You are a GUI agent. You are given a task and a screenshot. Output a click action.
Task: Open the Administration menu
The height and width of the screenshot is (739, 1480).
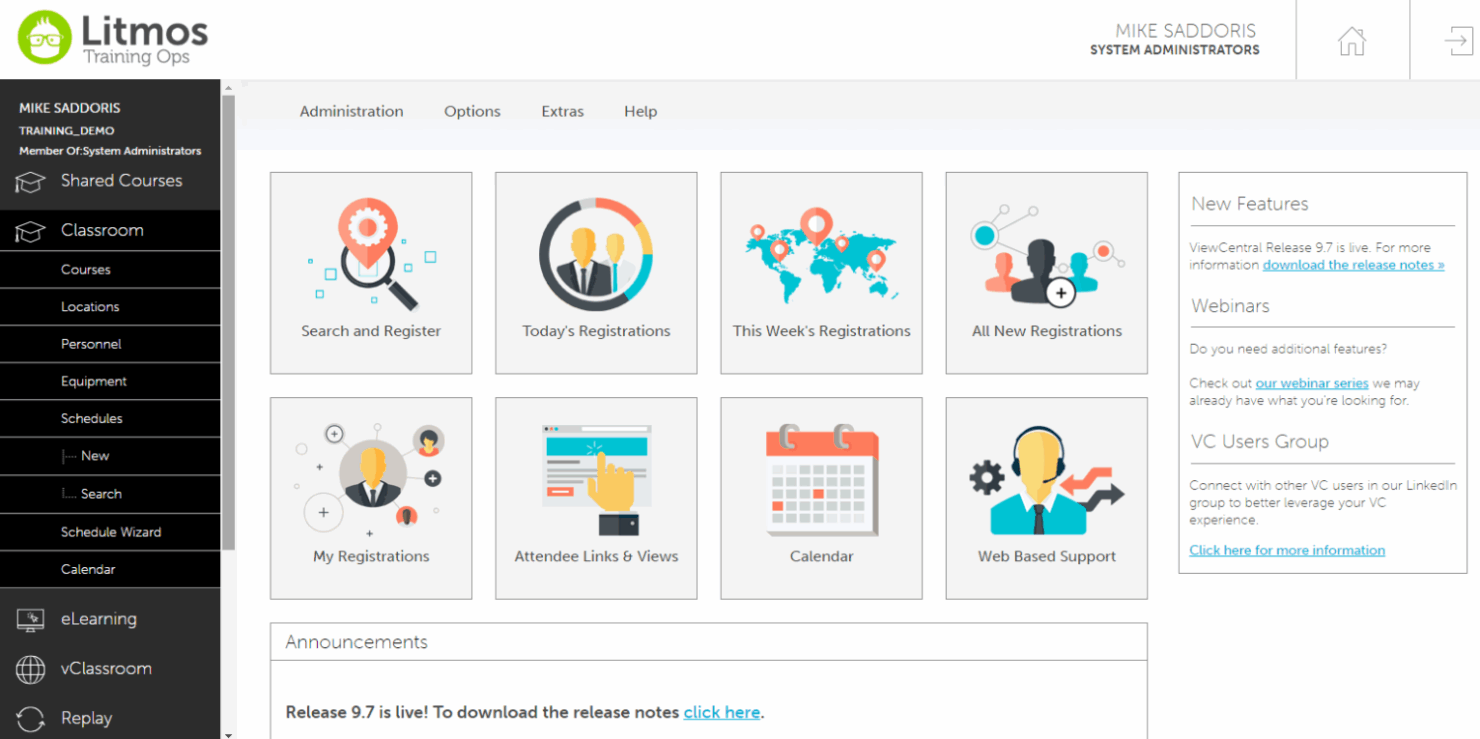click(351, 112)
